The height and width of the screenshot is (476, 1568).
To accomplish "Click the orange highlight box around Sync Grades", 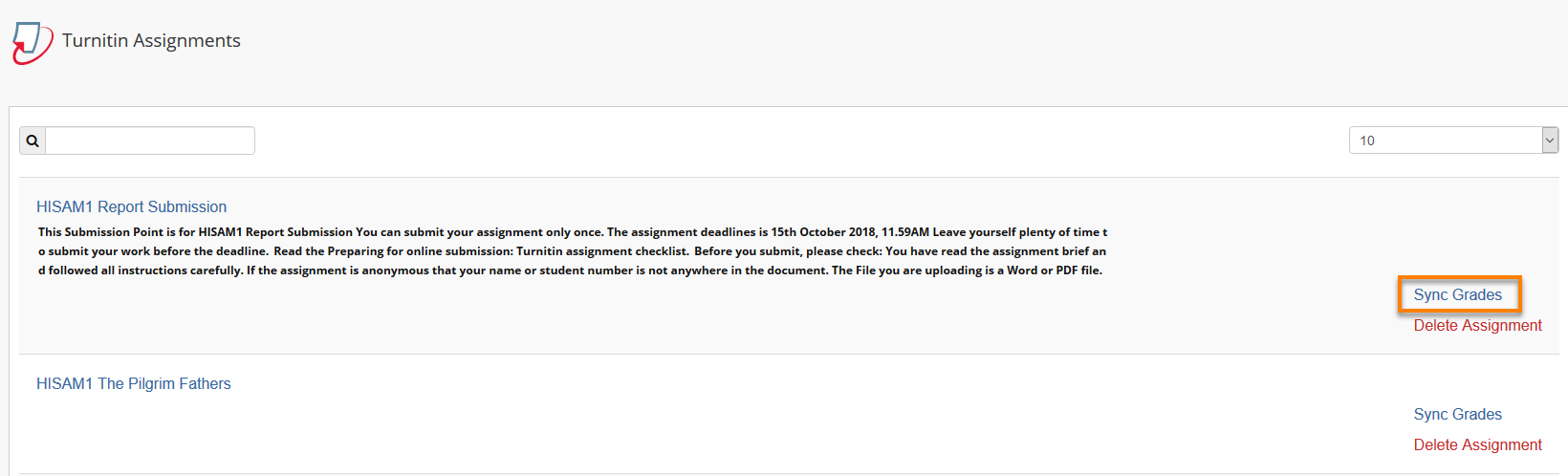I will point(1459,294).
